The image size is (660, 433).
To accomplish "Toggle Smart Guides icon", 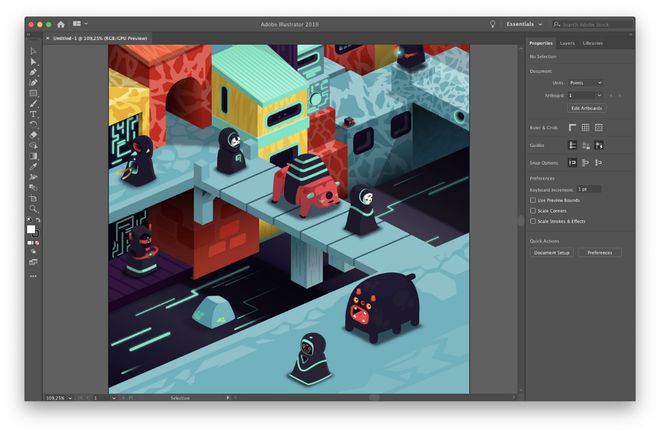I will pos(599,145).
